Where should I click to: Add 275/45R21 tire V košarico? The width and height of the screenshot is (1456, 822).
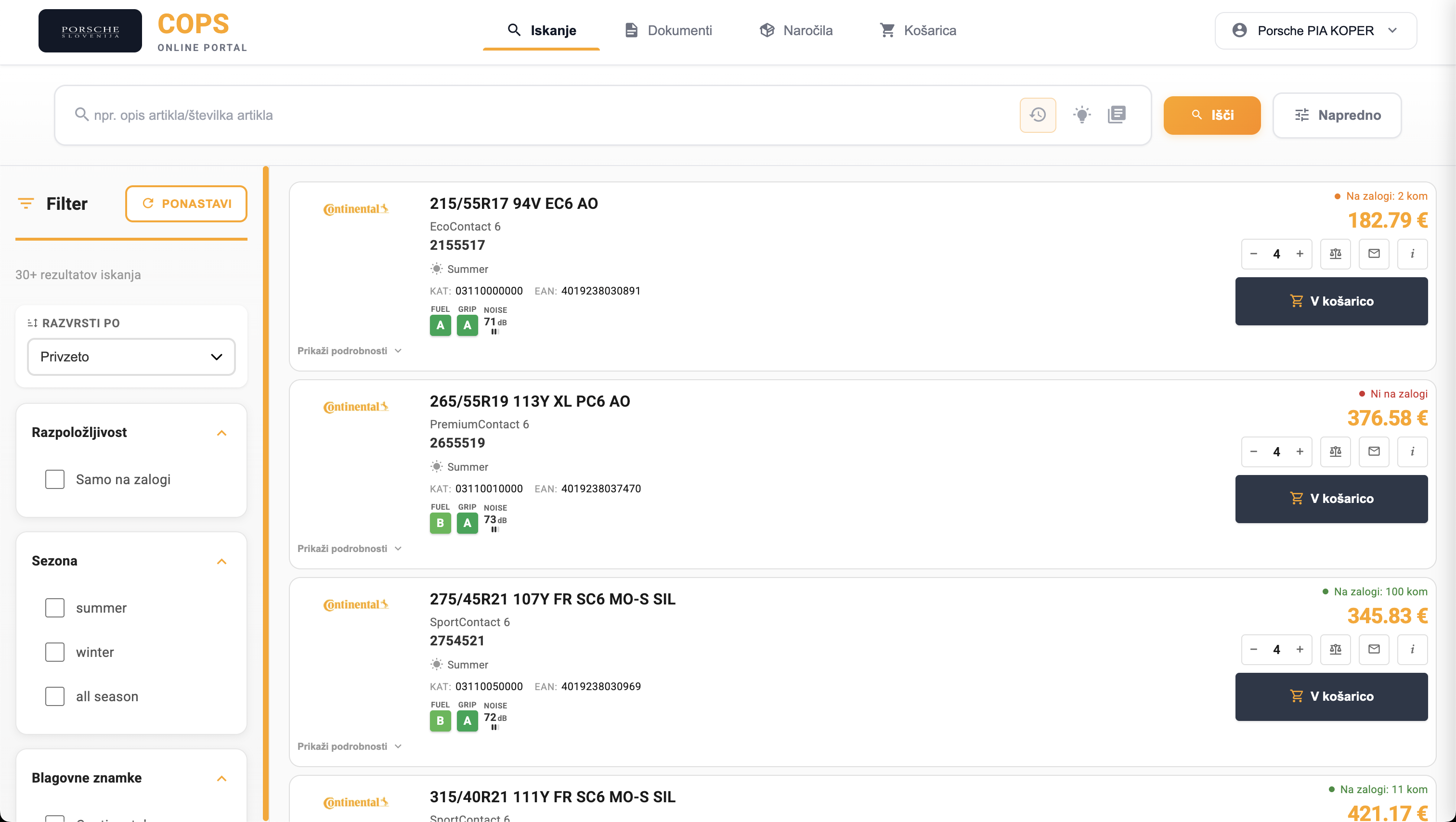[x=1331, y=696]
